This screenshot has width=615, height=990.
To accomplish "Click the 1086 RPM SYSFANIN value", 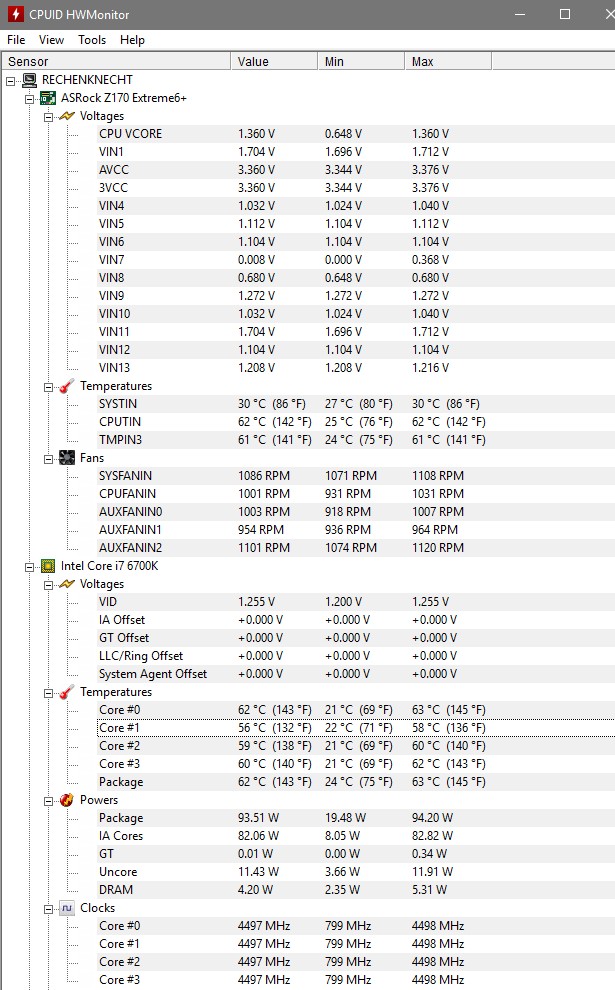I will pyautogui.click(x=264, y=475).
